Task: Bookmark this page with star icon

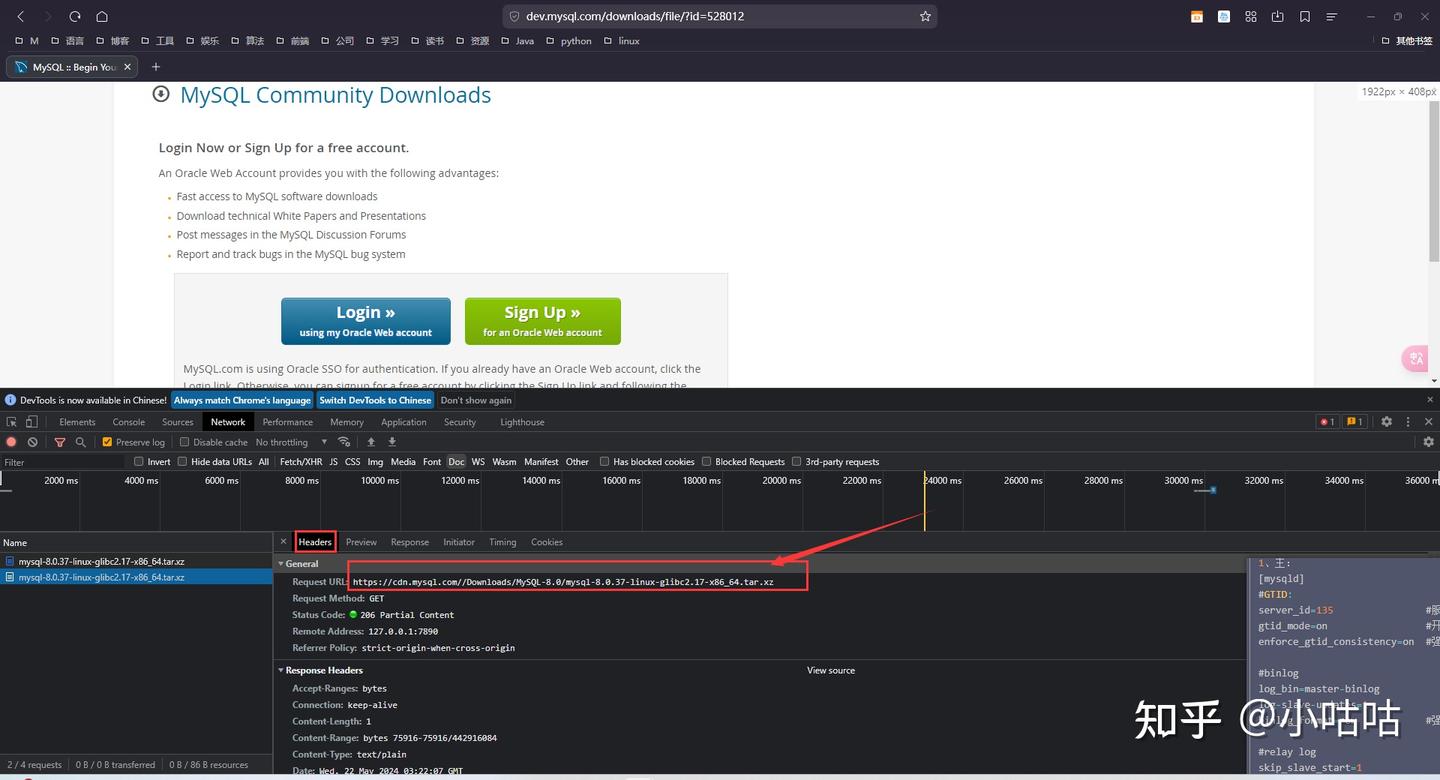Action: point(925,16)
